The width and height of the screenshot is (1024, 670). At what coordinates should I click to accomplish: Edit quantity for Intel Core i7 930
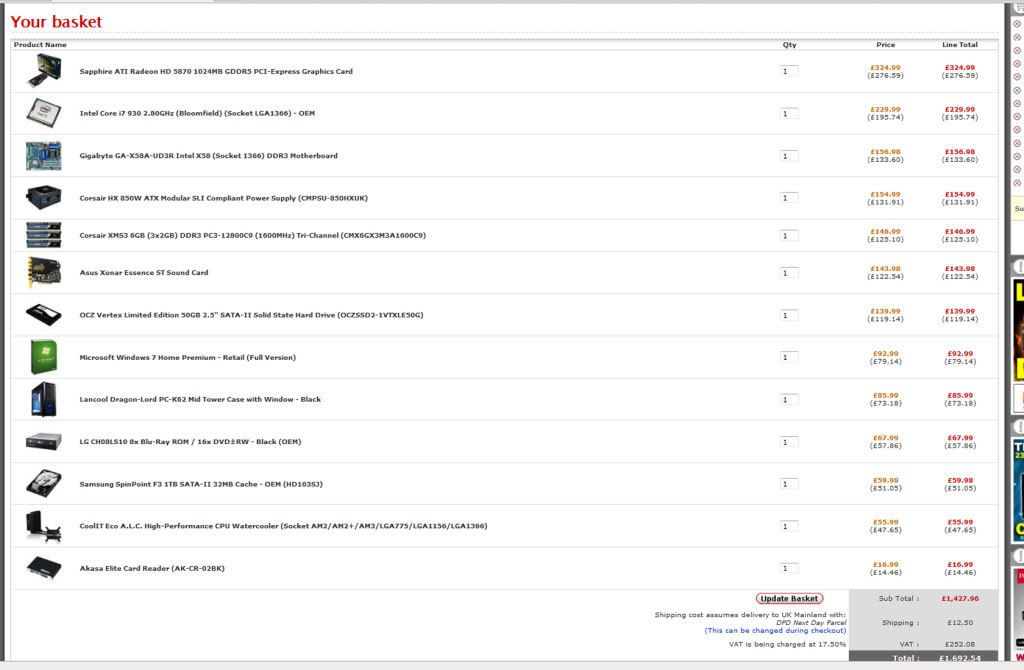(789, 114)
